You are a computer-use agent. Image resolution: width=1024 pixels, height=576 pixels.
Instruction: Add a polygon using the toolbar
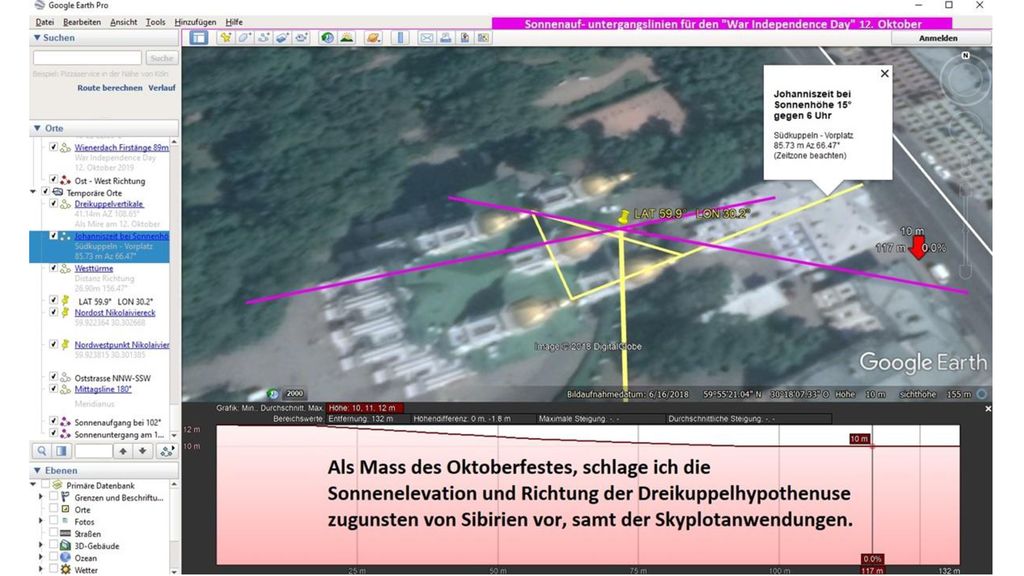click(244, 38)
